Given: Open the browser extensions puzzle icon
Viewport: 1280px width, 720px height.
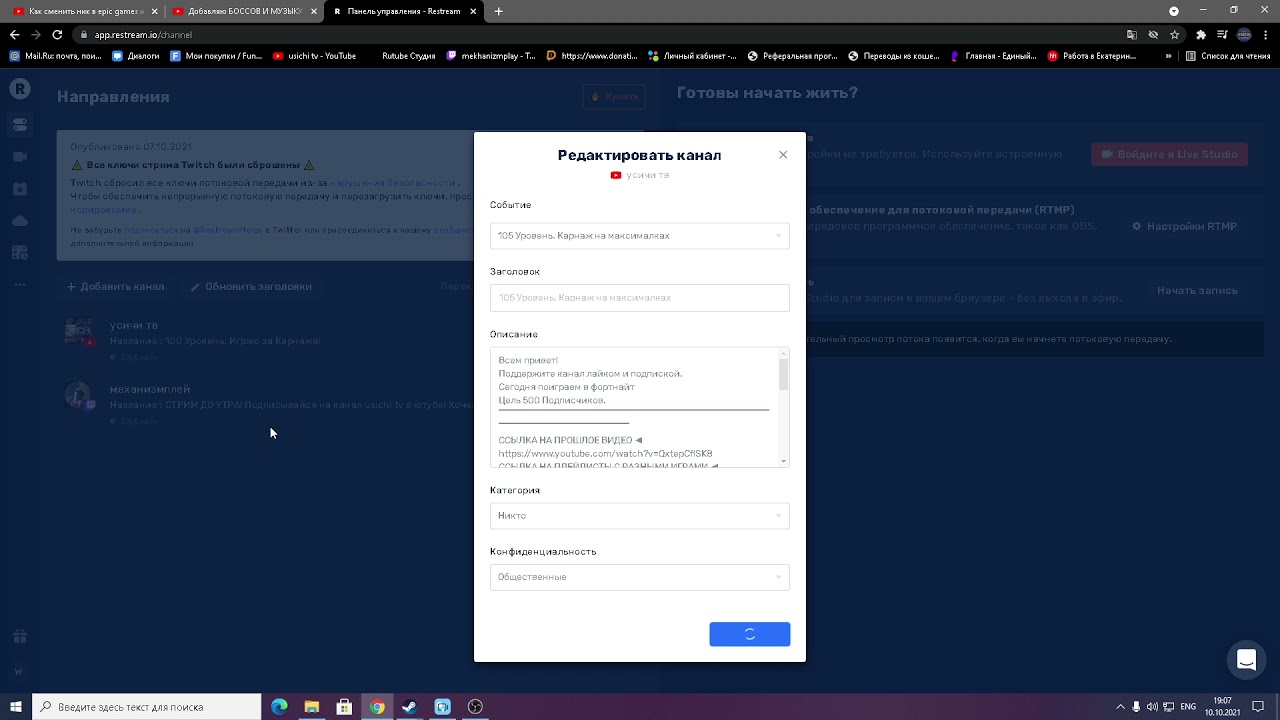Looking at the screenshot, I should click(1201, 34).
